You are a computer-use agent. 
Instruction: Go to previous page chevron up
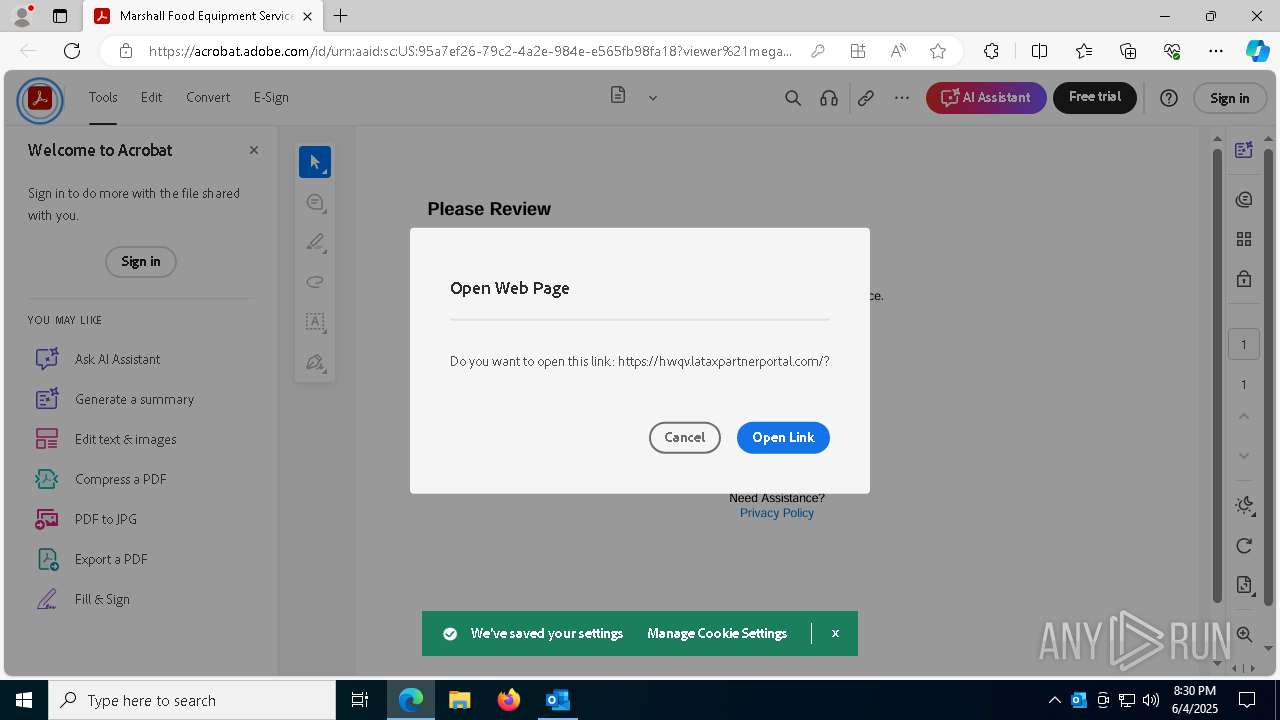point(1244,416)
